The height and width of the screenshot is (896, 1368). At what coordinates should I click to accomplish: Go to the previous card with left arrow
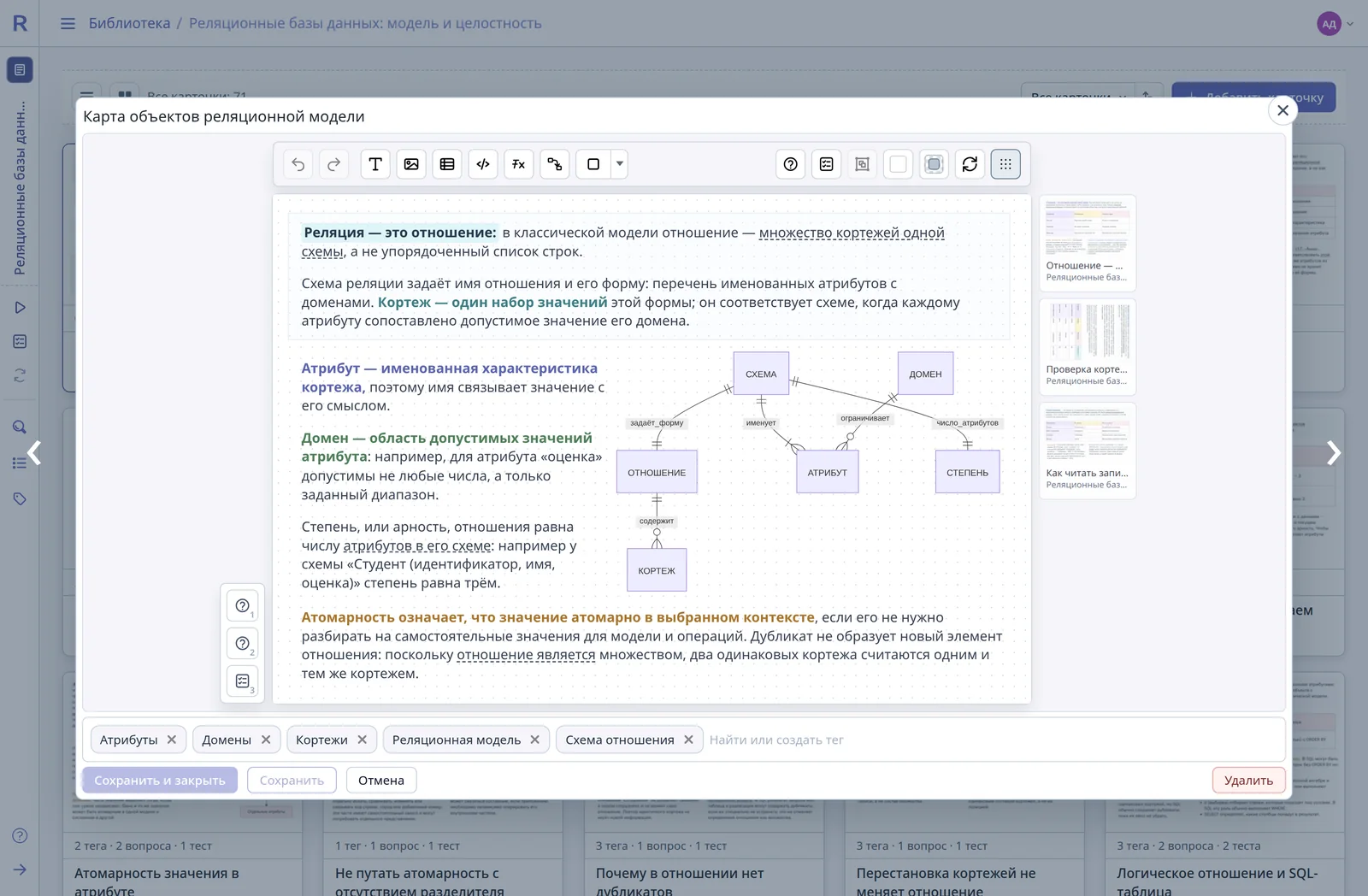click(34, 453)
